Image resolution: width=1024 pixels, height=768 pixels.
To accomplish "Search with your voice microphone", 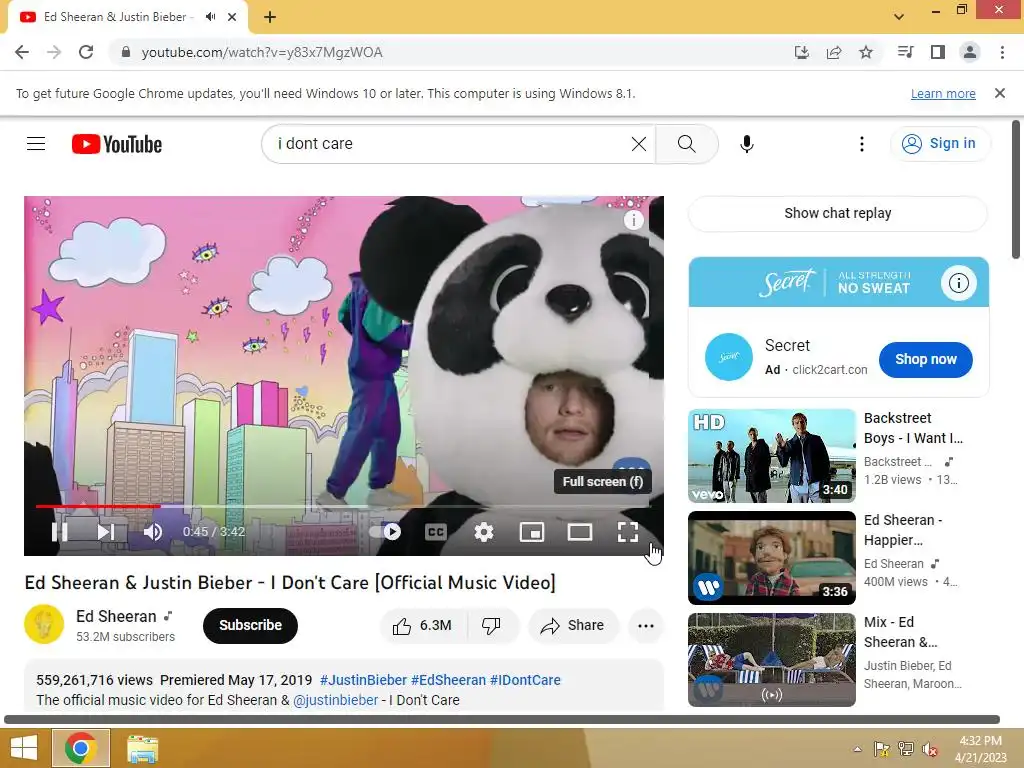I will click(746, 144).
